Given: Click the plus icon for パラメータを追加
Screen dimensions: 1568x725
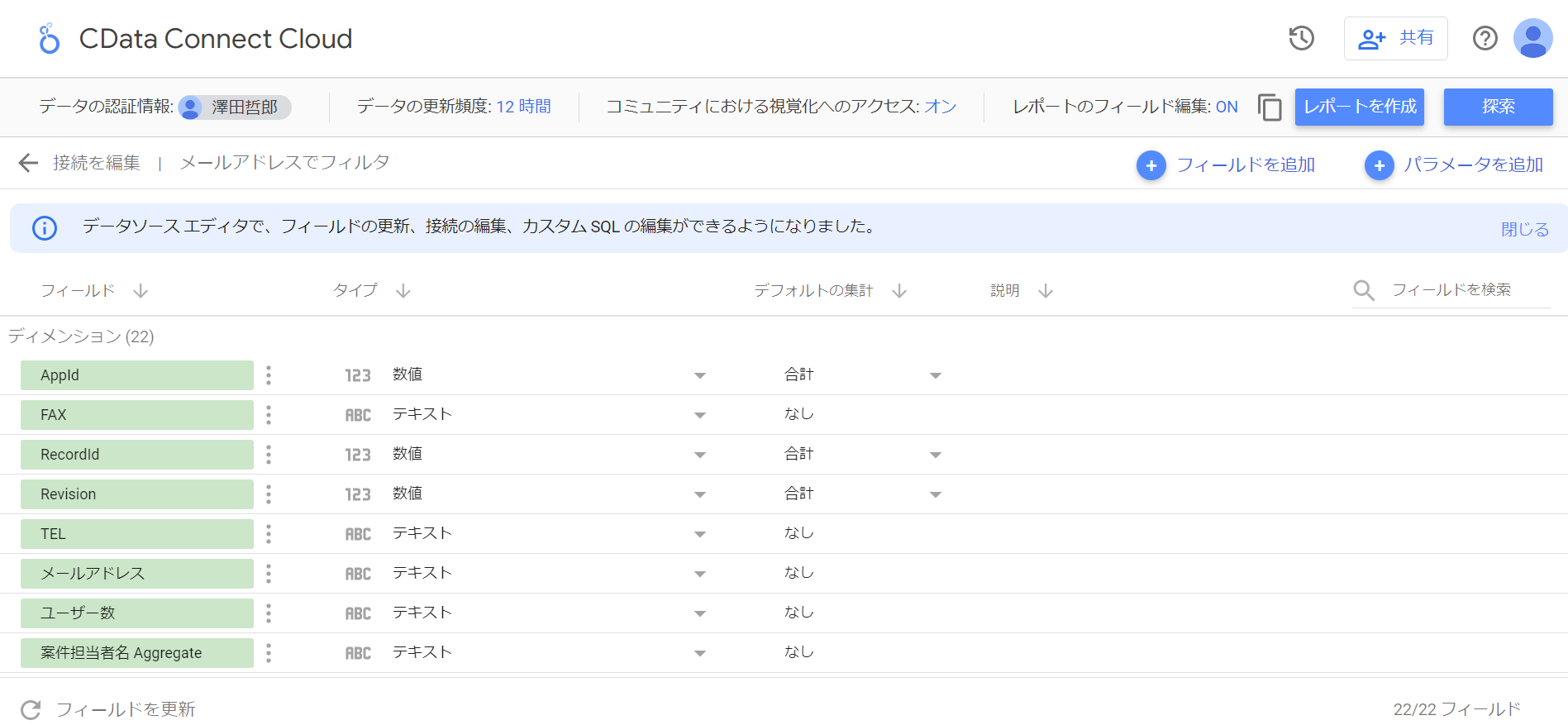Looking at the screenshot, I should coord(1380,165).
